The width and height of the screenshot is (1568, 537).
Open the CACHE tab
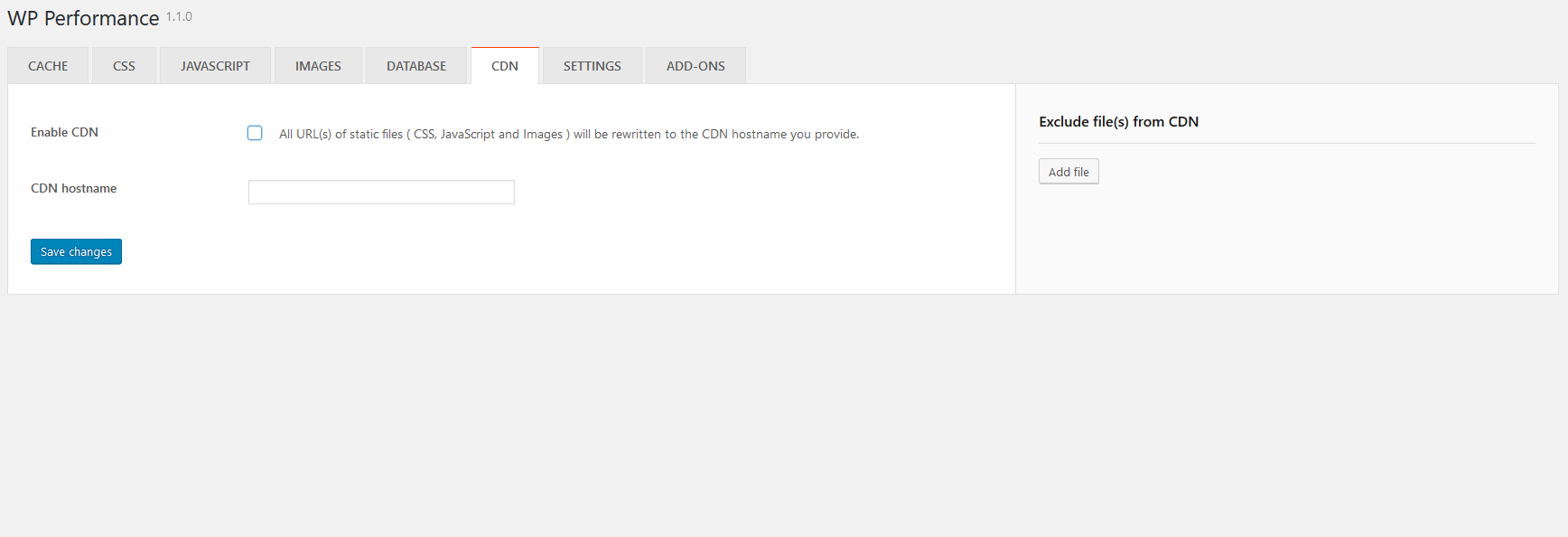[x=48, y=66]
